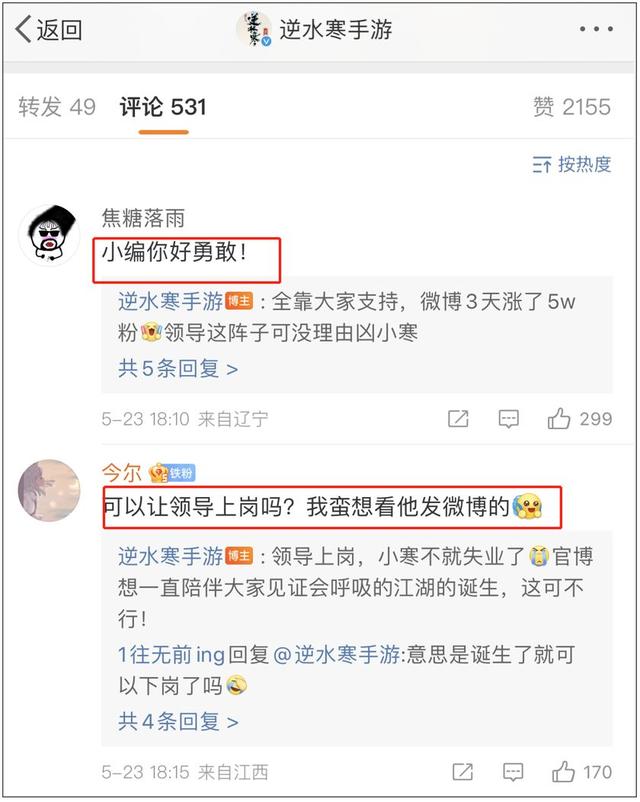Image resolution: width=640 pixels, height=802 pixels.
Task: Select the 评论 531 tab
Action: tap(163, 107)
